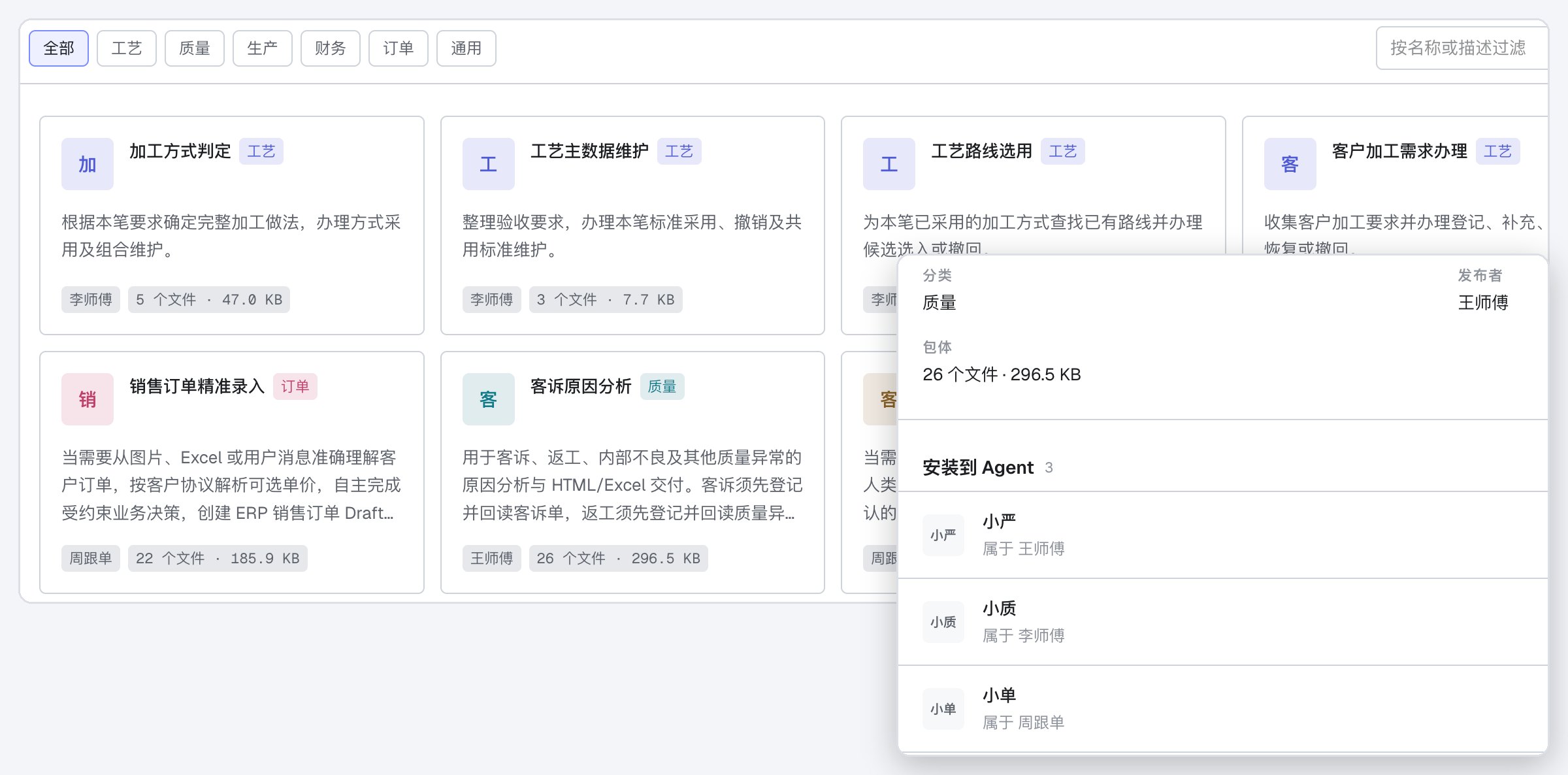Open the 工艺路线选用 card title
Image resolution: width=1568 pixels, height=775 pixels.
tap(982, 151)
